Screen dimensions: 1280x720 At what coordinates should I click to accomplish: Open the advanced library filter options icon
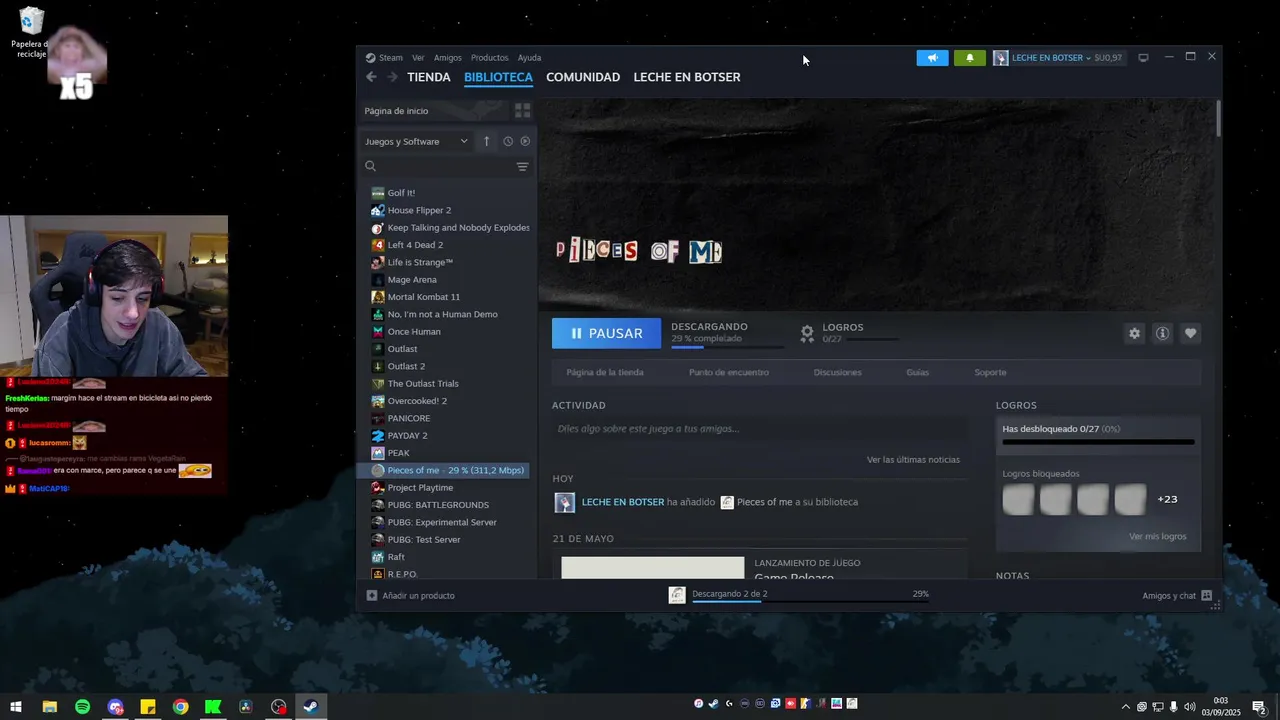click(522, 167)
